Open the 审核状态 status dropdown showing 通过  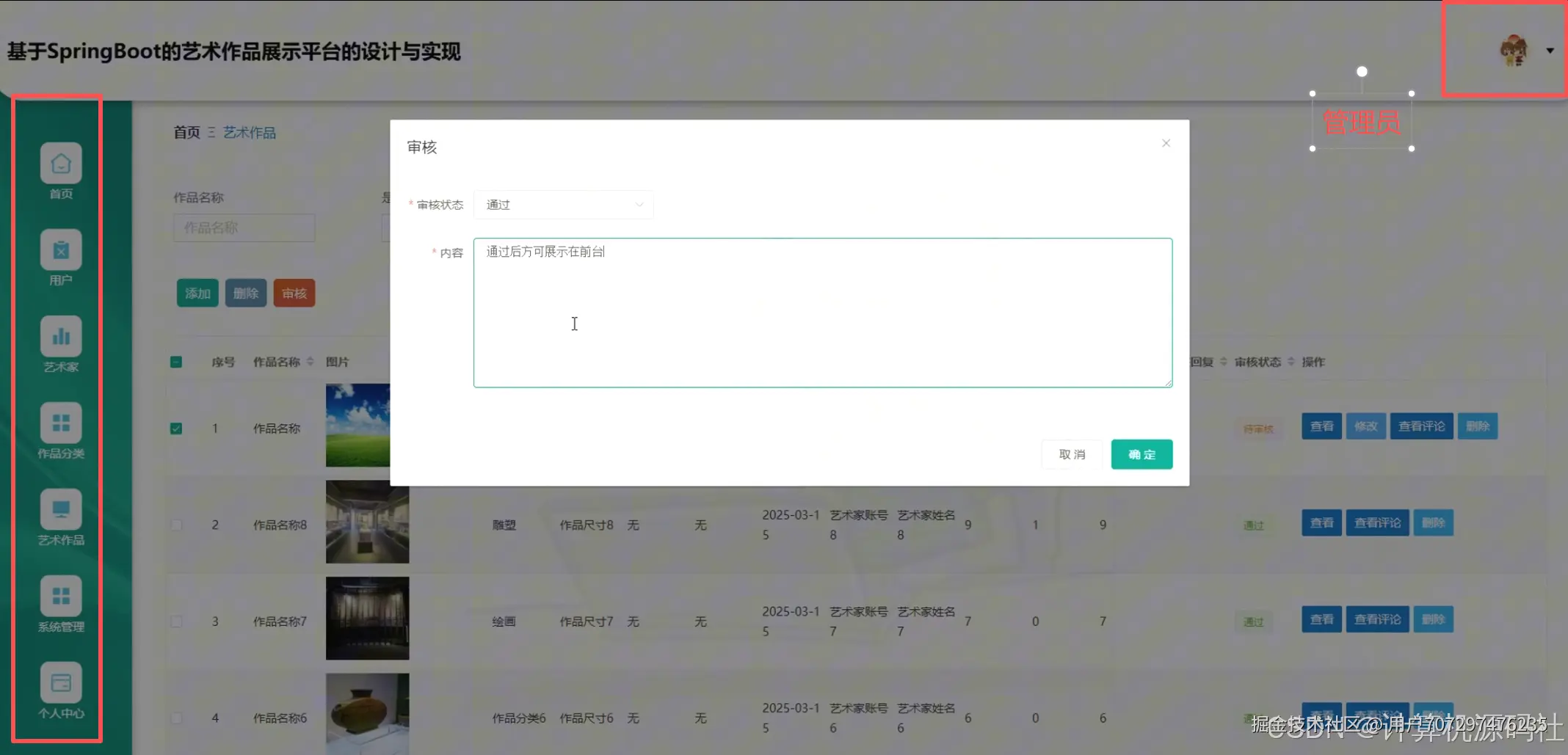(x=564, y=205)
